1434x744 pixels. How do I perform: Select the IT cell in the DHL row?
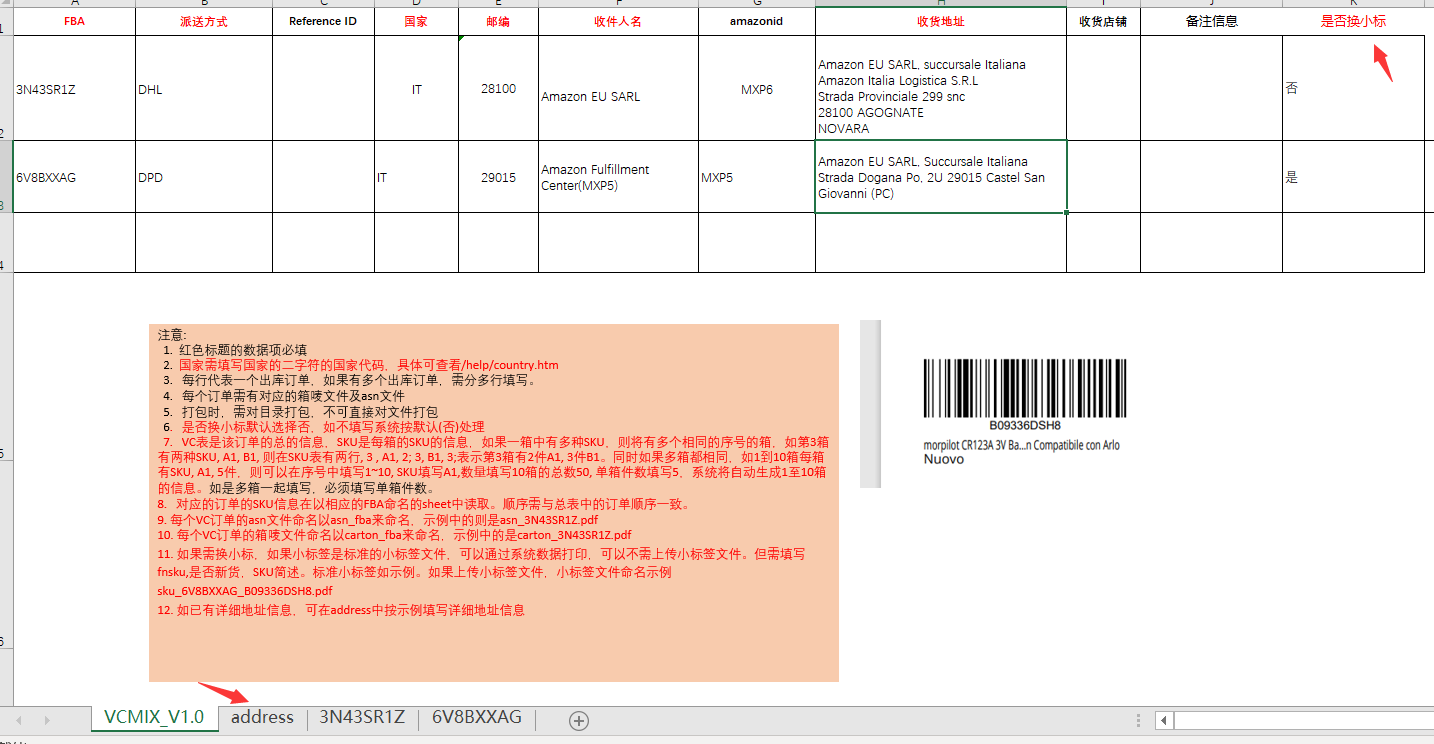pos(416,88)
